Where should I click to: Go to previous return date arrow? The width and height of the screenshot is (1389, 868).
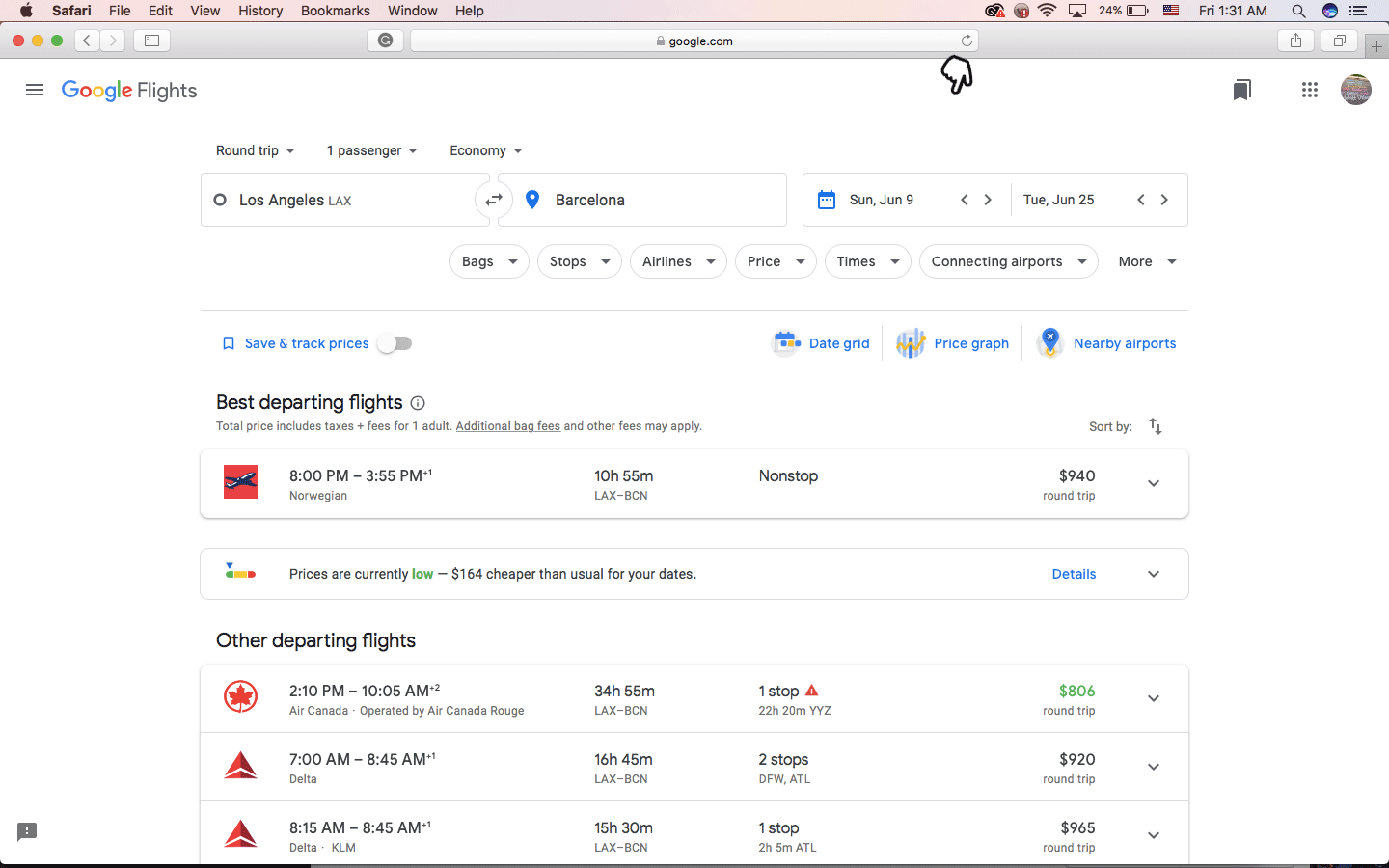[1141, 200]
